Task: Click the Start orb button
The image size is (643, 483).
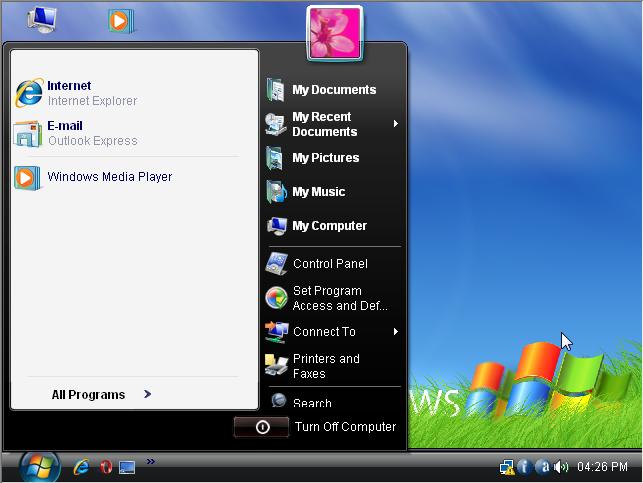Action: click(x=37, y=466)
